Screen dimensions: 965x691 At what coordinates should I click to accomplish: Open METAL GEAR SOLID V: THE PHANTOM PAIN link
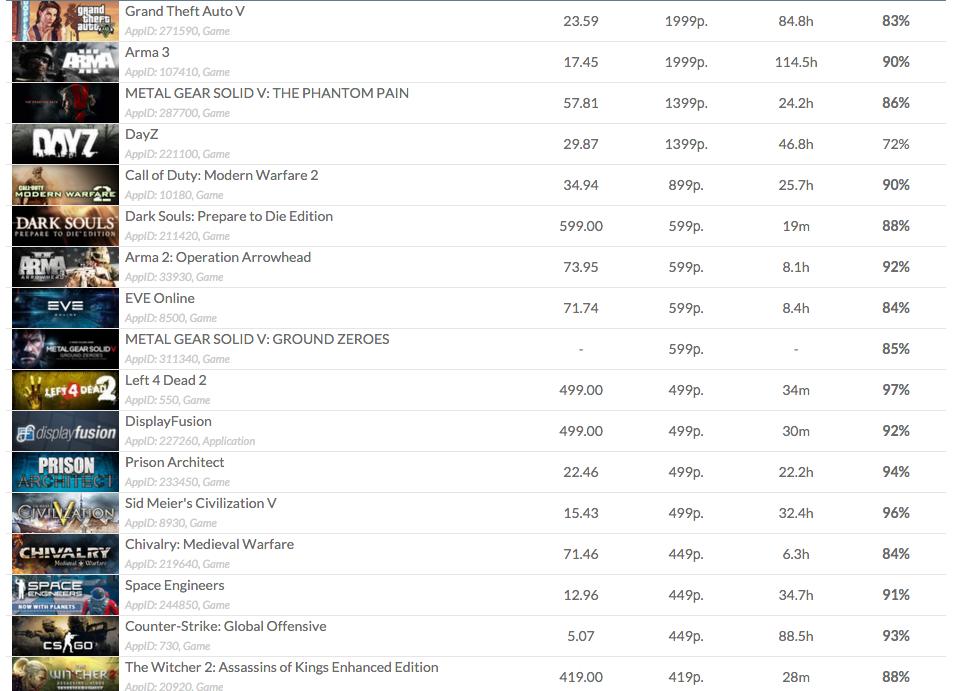tap(266, 93)
